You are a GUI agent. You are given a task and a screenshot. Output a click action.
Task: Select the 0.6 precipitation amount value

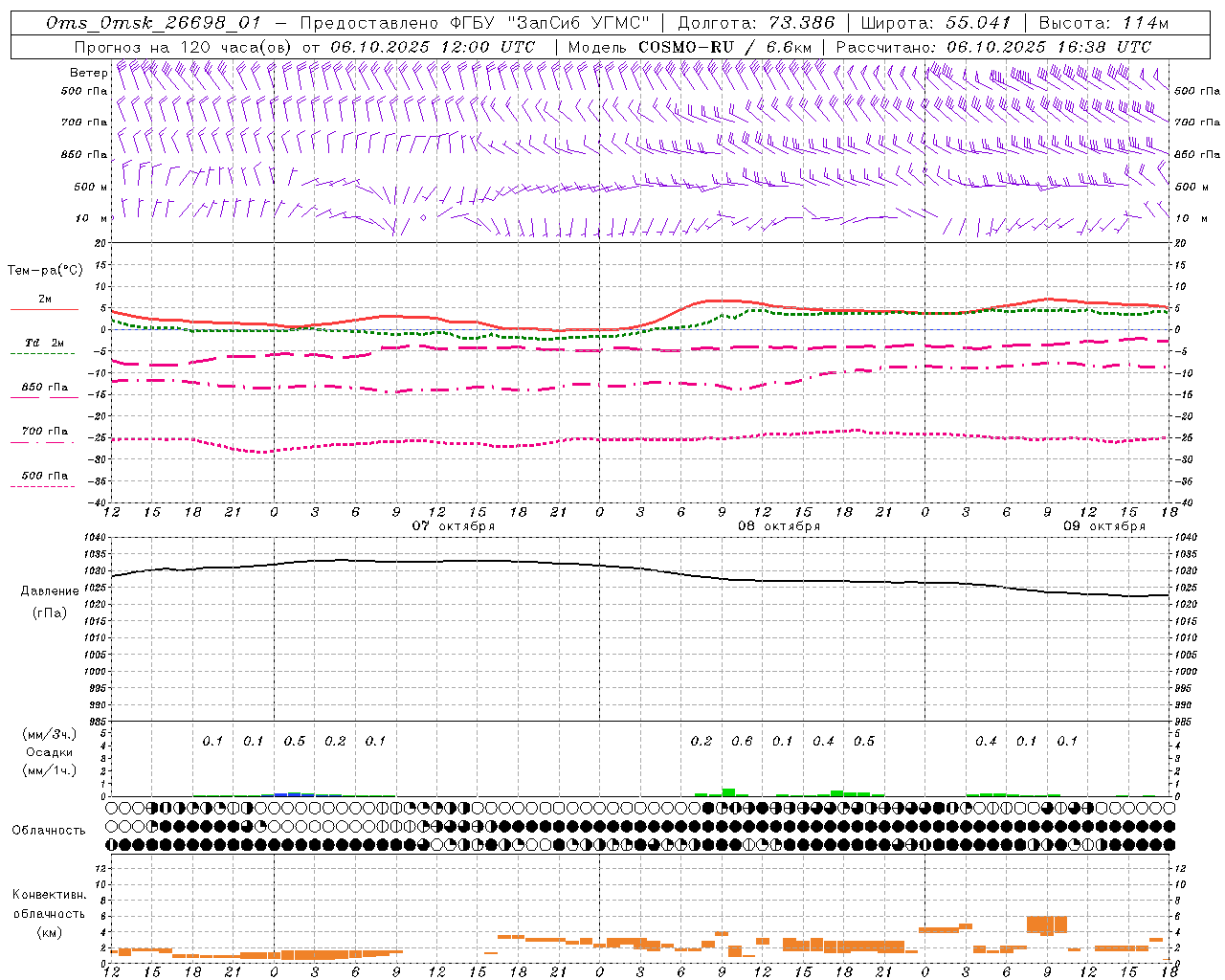[x=742, y=742]
